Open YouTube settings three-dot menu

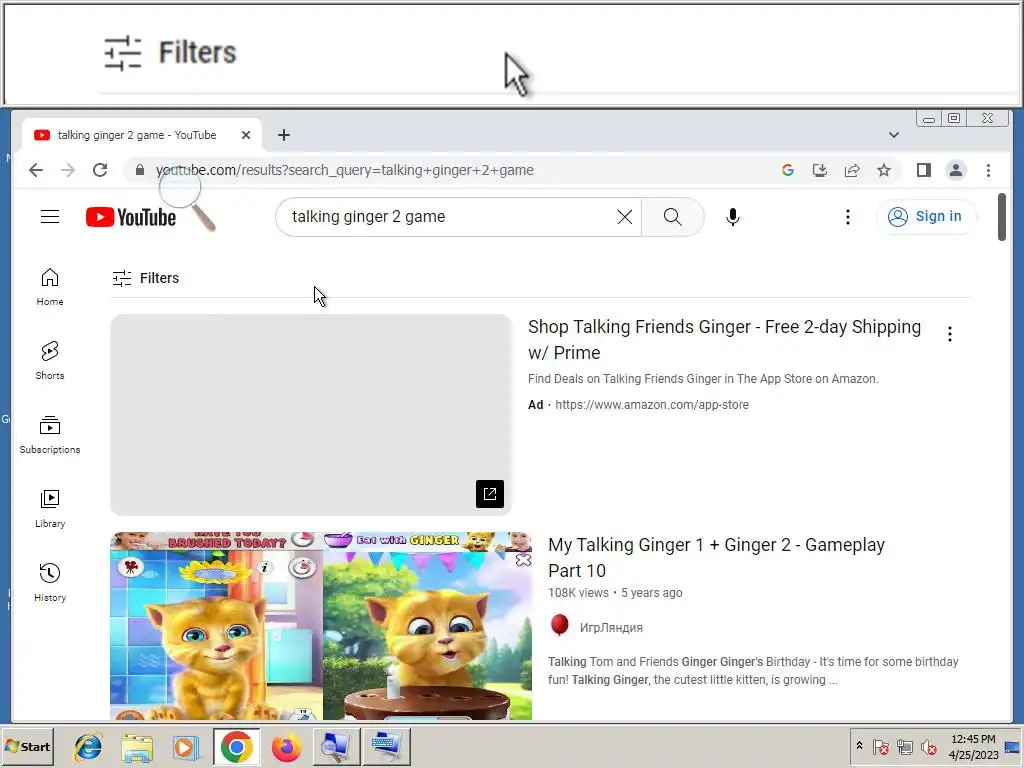point(848,217)
